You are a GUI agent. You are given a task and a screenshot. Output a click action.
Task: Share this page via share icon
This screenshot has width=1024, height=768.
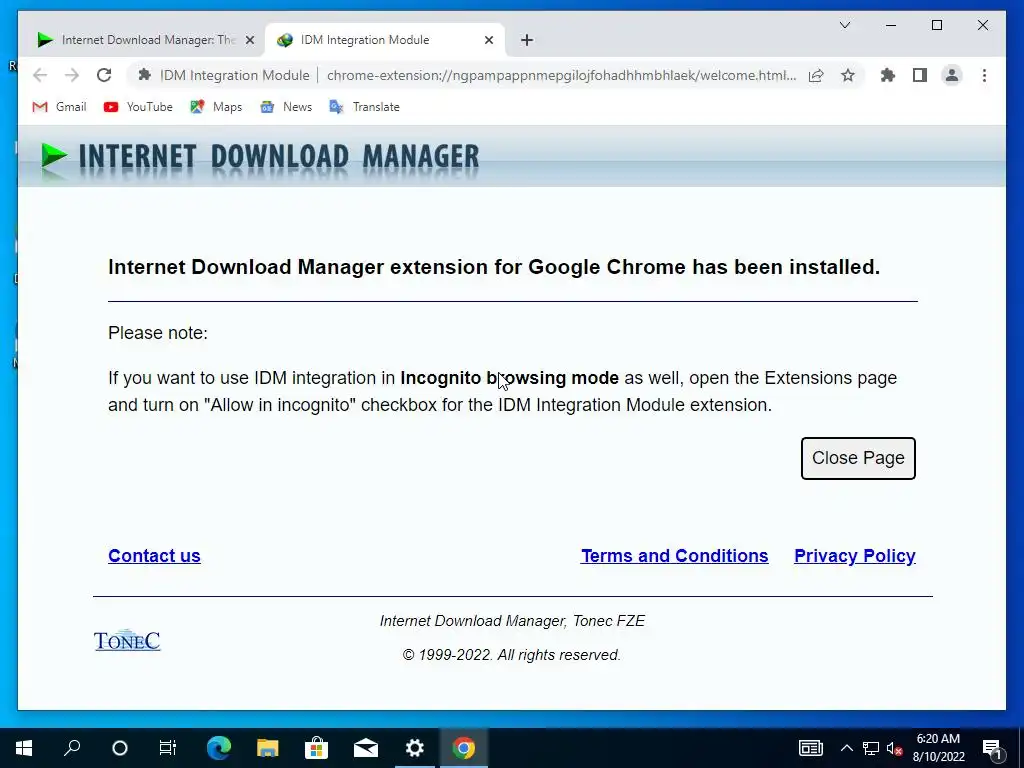click(x=816, y=75)
